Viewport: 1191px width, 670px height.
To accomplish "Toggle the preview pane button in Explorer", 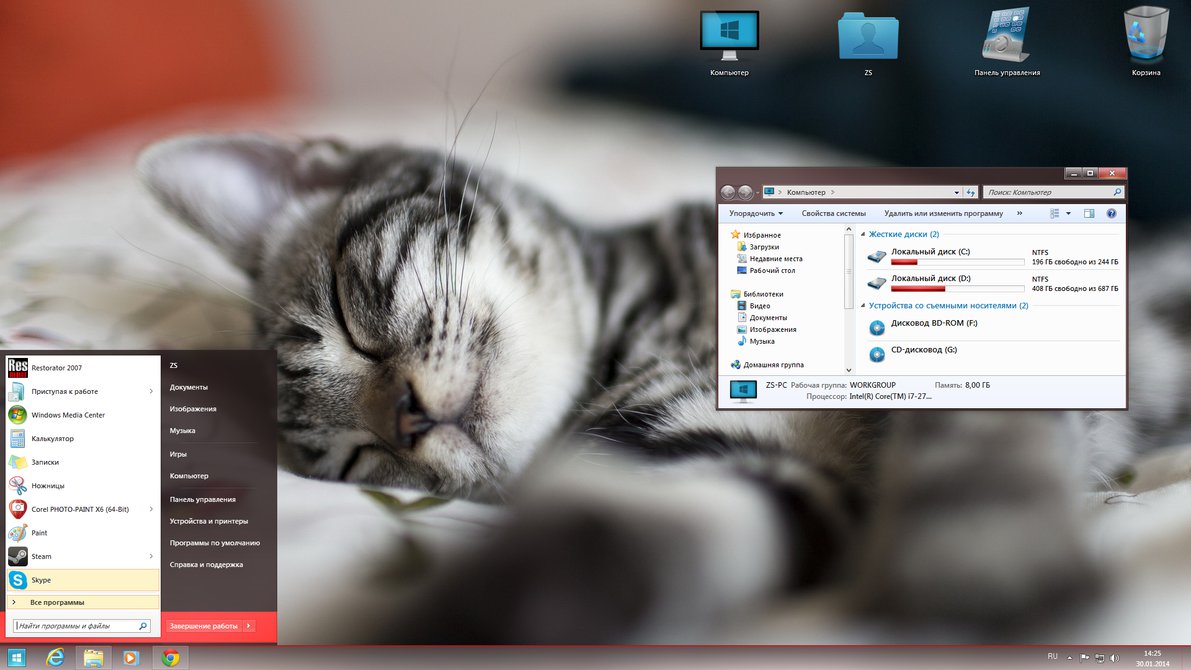I will click(x=1089, y=213).
